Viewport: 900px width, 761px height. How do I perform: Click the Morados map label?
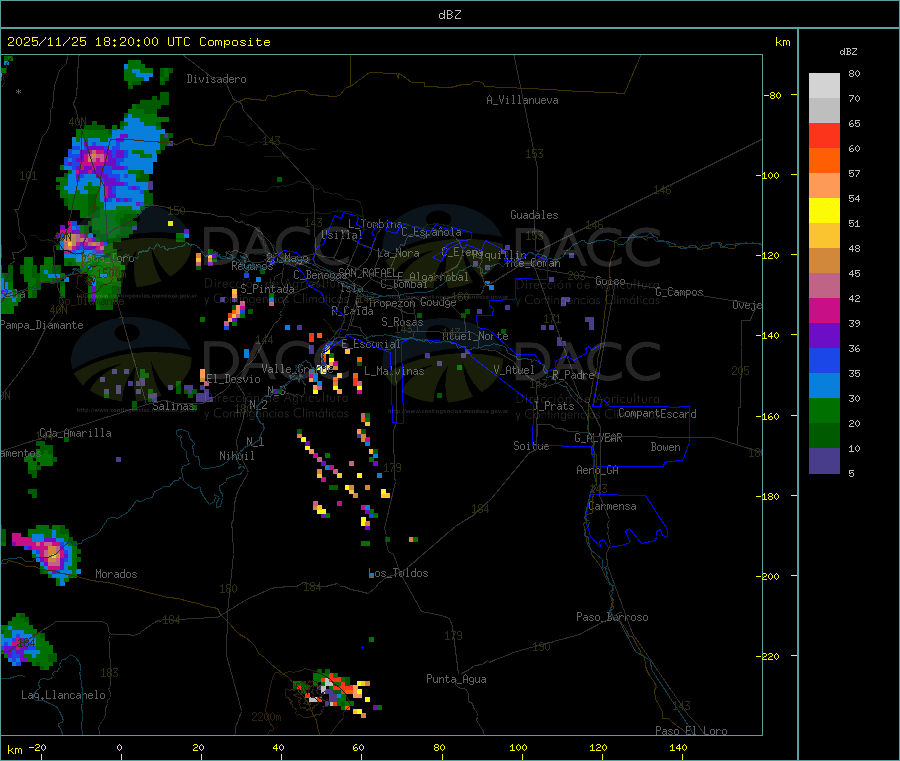tap(116, 574)
